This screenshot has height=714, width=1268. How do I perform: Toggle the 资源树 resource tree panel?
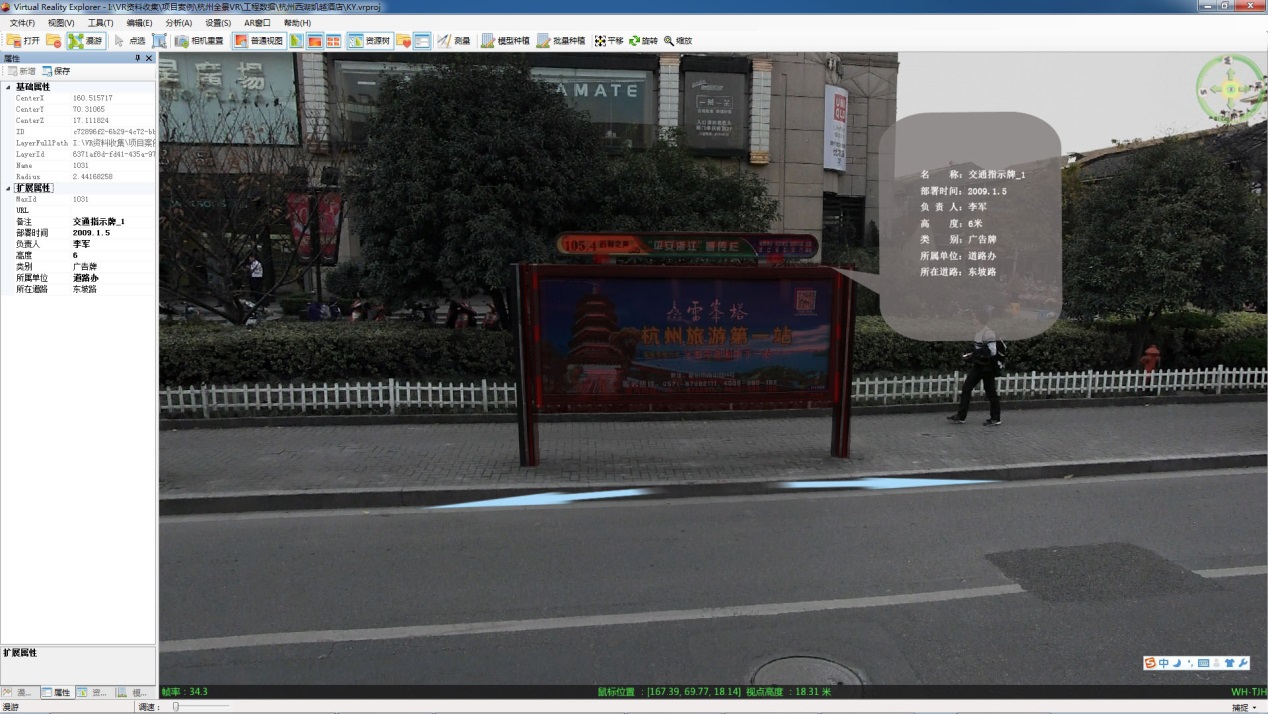pyautogui.click(x=369, y=41)
